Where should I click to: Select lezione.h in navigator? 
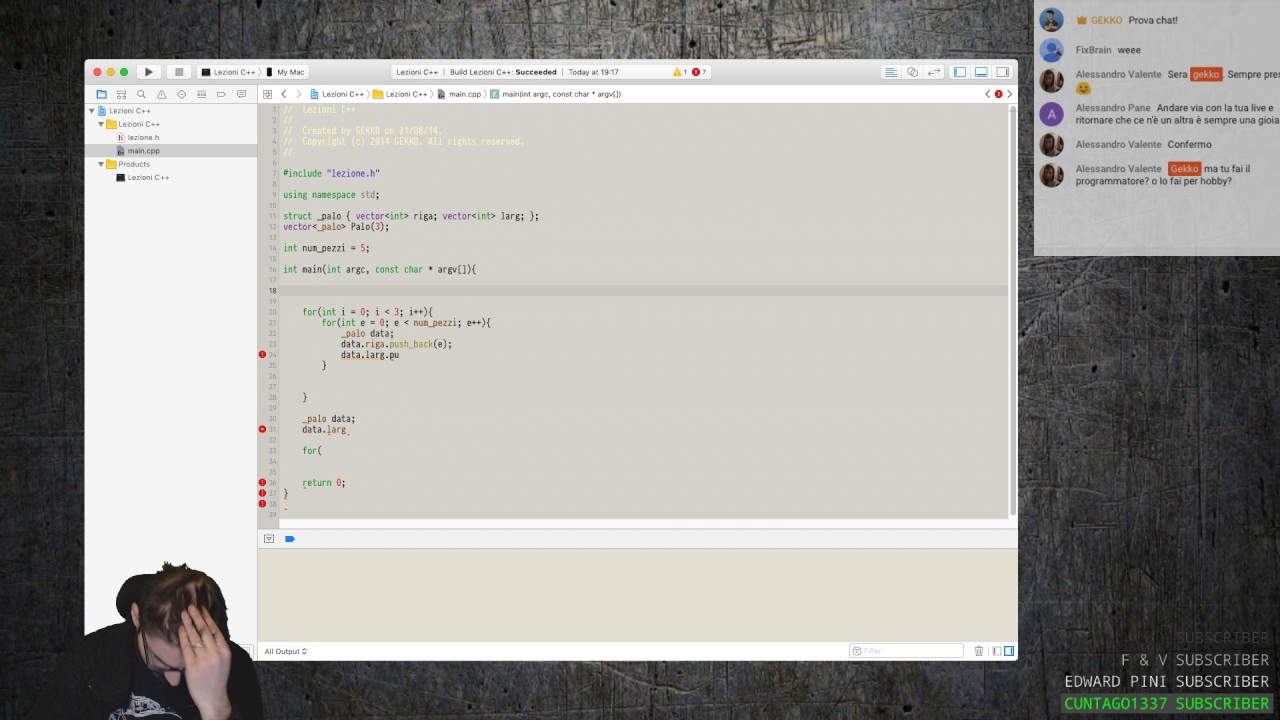click(143, 137)
